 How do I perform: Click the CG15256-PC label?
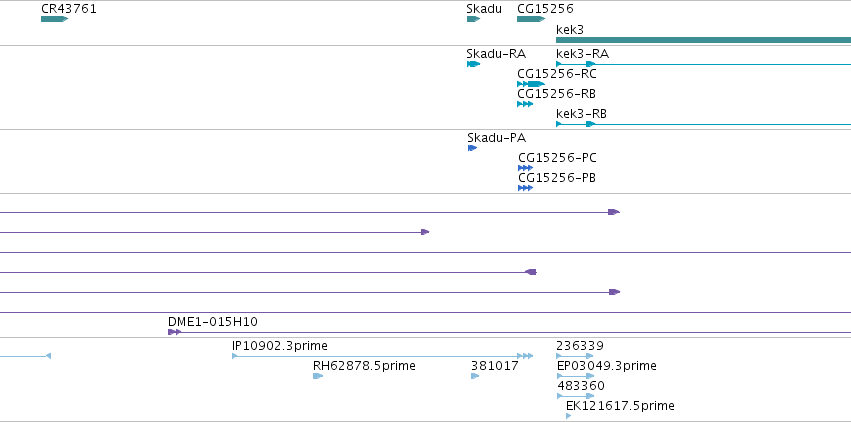[557, 158]
